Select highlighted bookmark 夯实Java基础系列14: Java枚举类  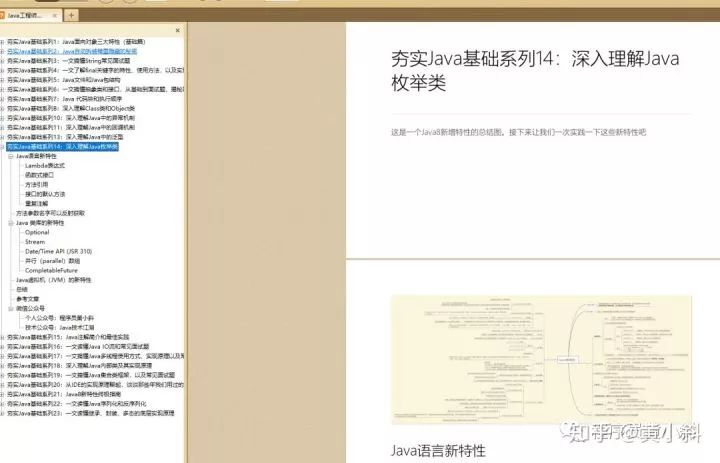62,147
